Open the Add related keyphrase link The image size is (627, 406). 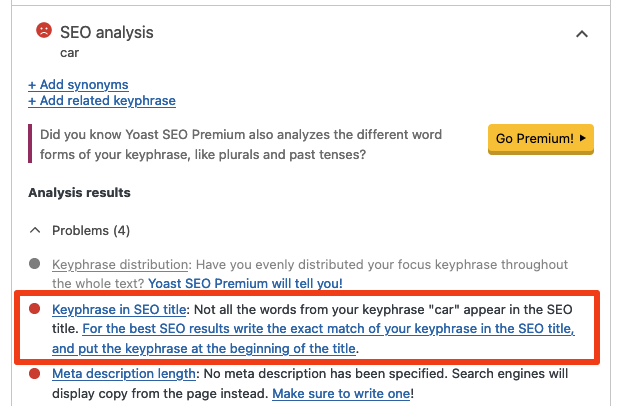pos(102,101)
